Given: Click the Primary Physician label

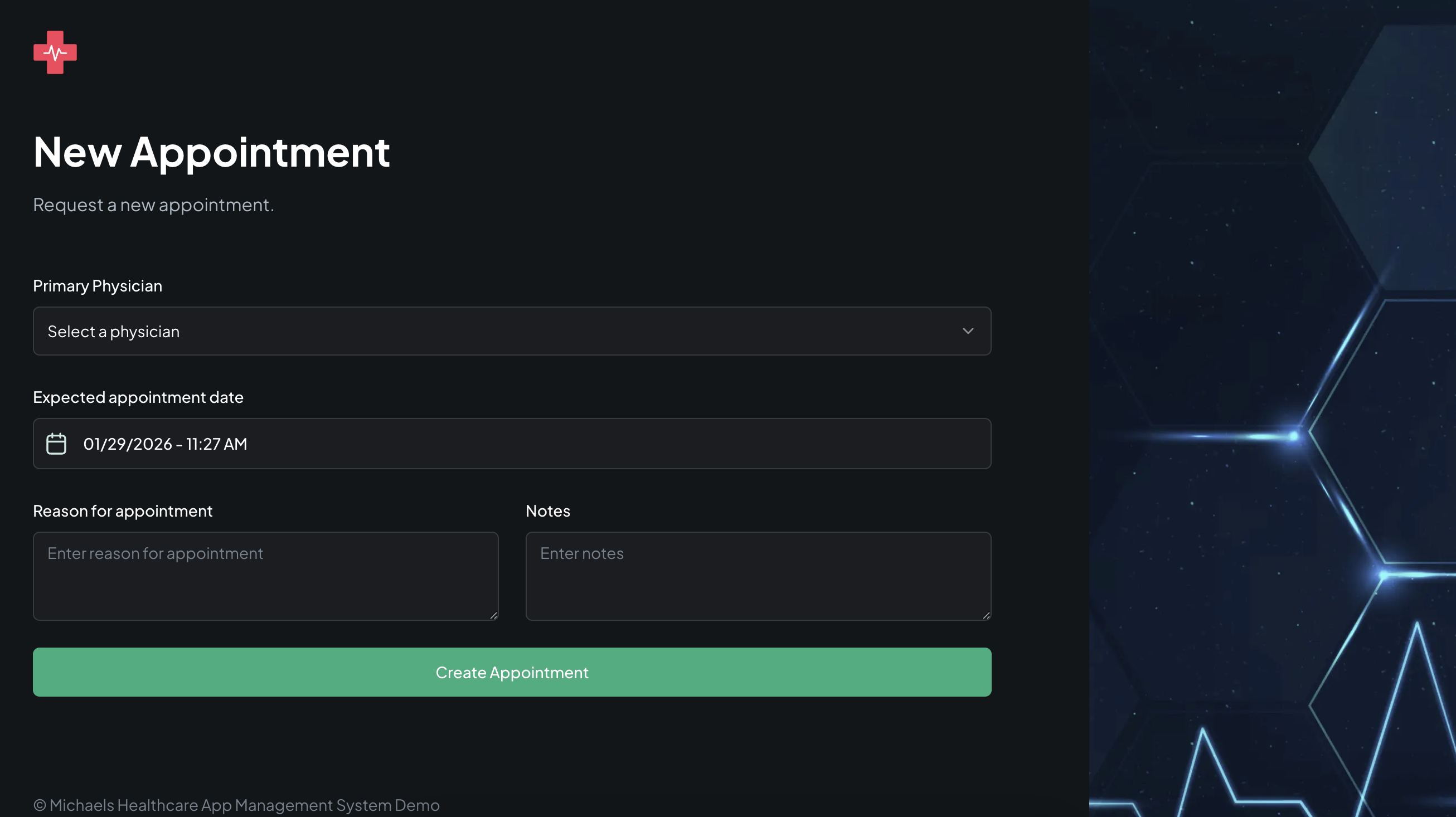Looking at the screenshot, I should [97, 286].
